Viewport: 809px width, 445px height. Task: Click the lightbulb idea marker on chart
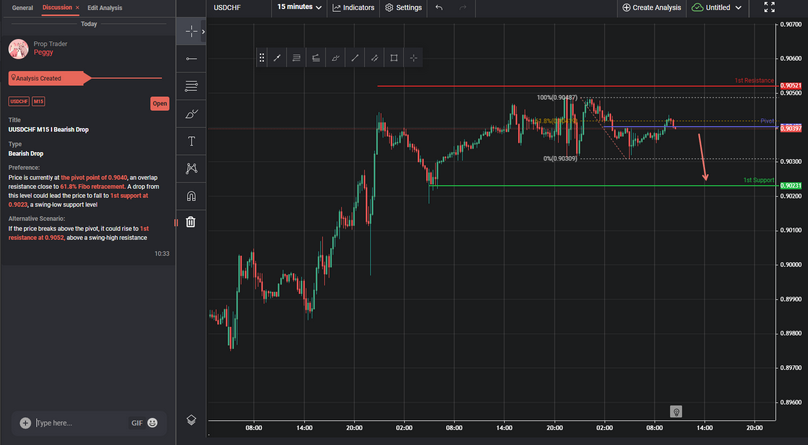click(676, 411)
